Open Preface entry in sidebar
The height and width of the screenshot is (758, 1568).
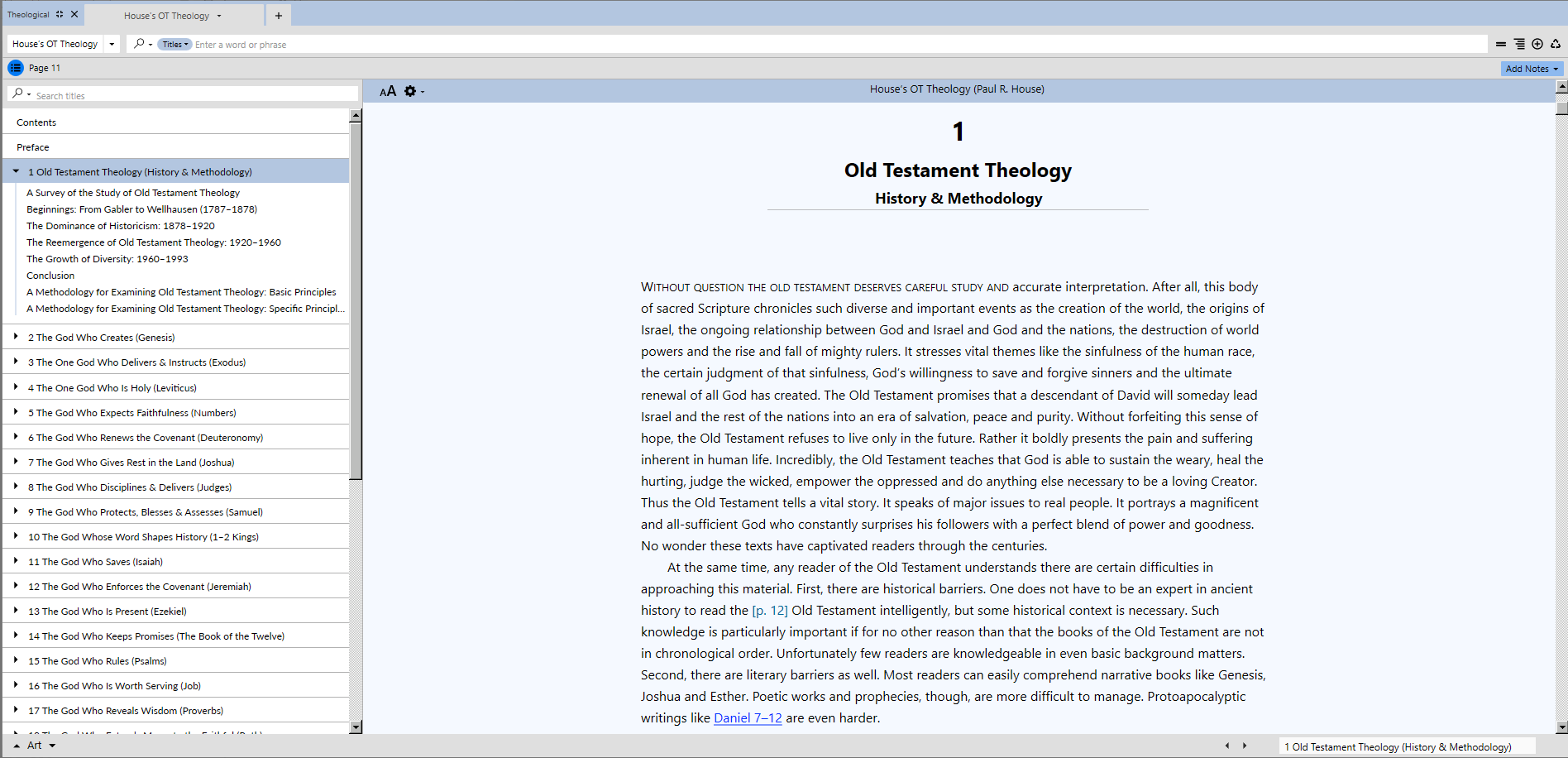(33, 147)
